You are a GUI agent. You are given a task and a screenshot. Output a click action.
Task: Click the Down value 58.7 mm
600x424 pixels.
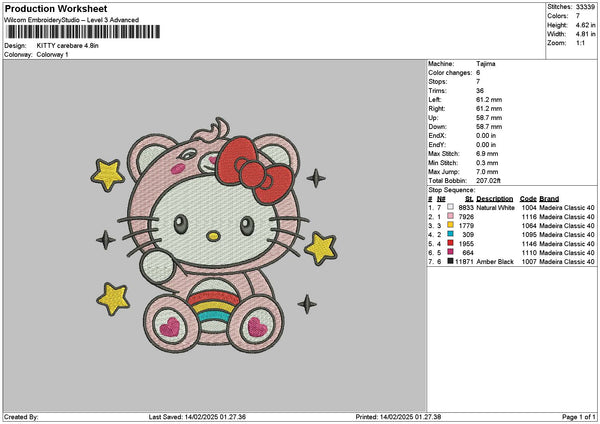489,127
